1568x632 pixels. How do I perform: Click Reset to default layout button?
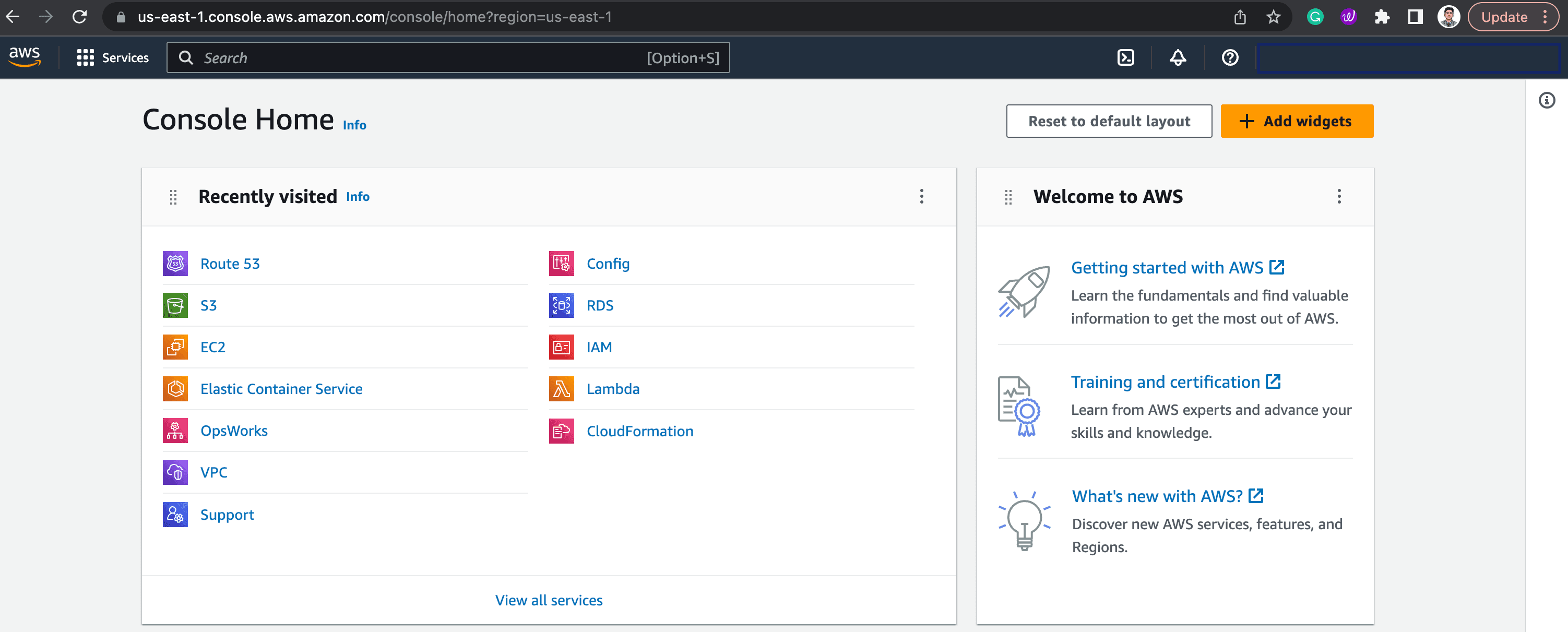(1109, 121)
